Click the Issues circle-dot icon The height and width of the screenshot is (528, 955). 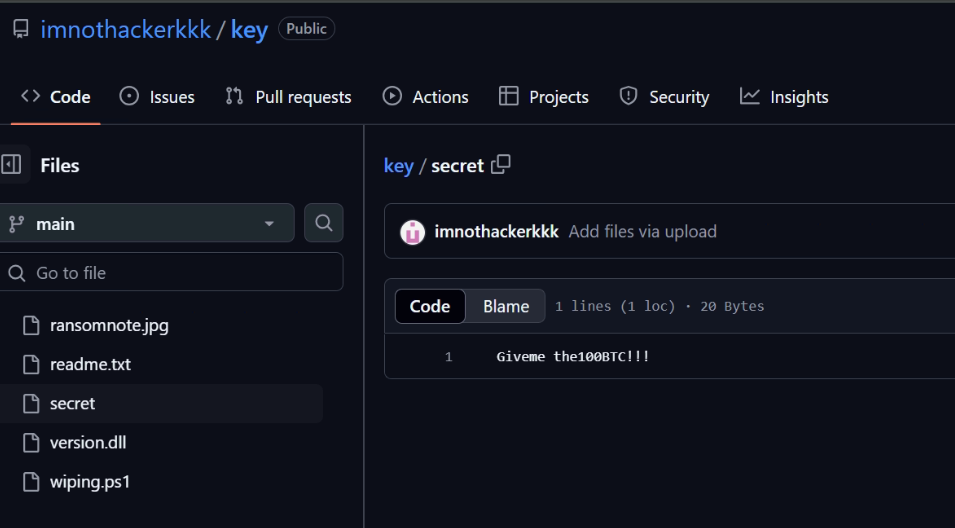click(x=129, y=96)
